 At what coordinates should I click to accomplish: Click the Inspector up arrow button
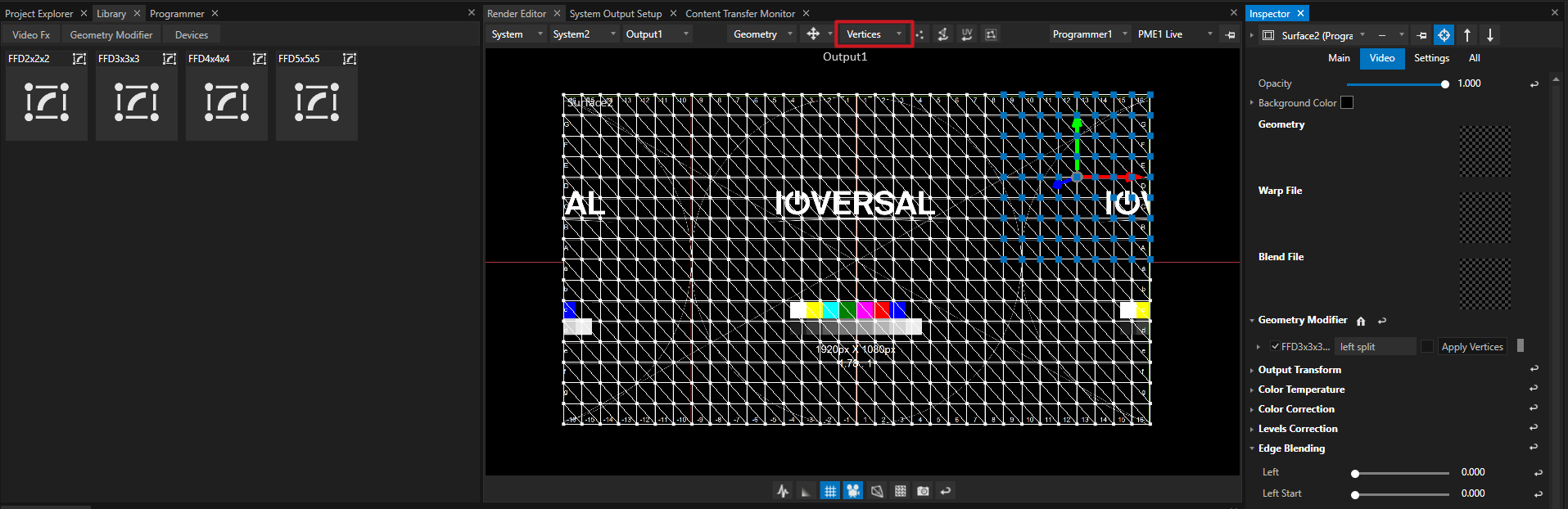click(1467, 35)
